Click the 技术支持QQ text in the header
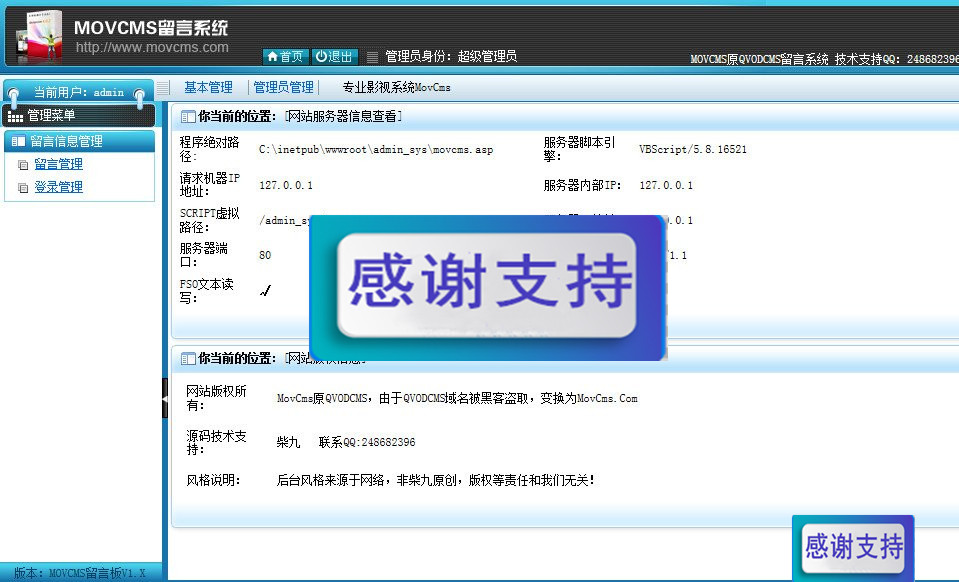This screenshot has height=582, width=959. [897, 59]
